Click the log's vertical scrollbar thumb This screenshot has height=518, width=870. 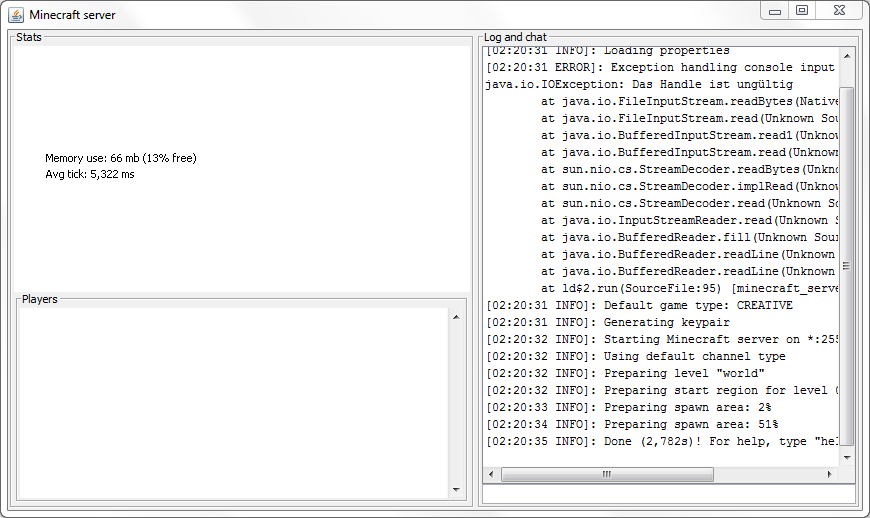coord(847,266)
